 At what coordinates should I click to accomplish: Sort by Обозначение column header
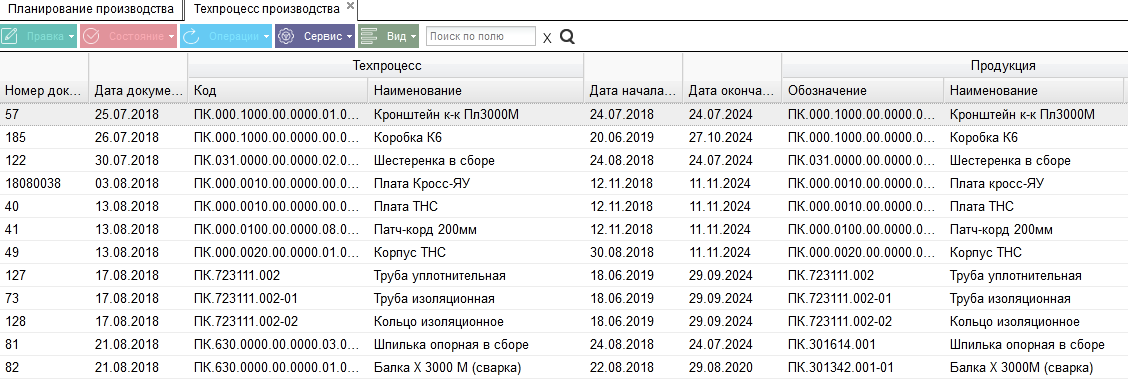(863, 91)
